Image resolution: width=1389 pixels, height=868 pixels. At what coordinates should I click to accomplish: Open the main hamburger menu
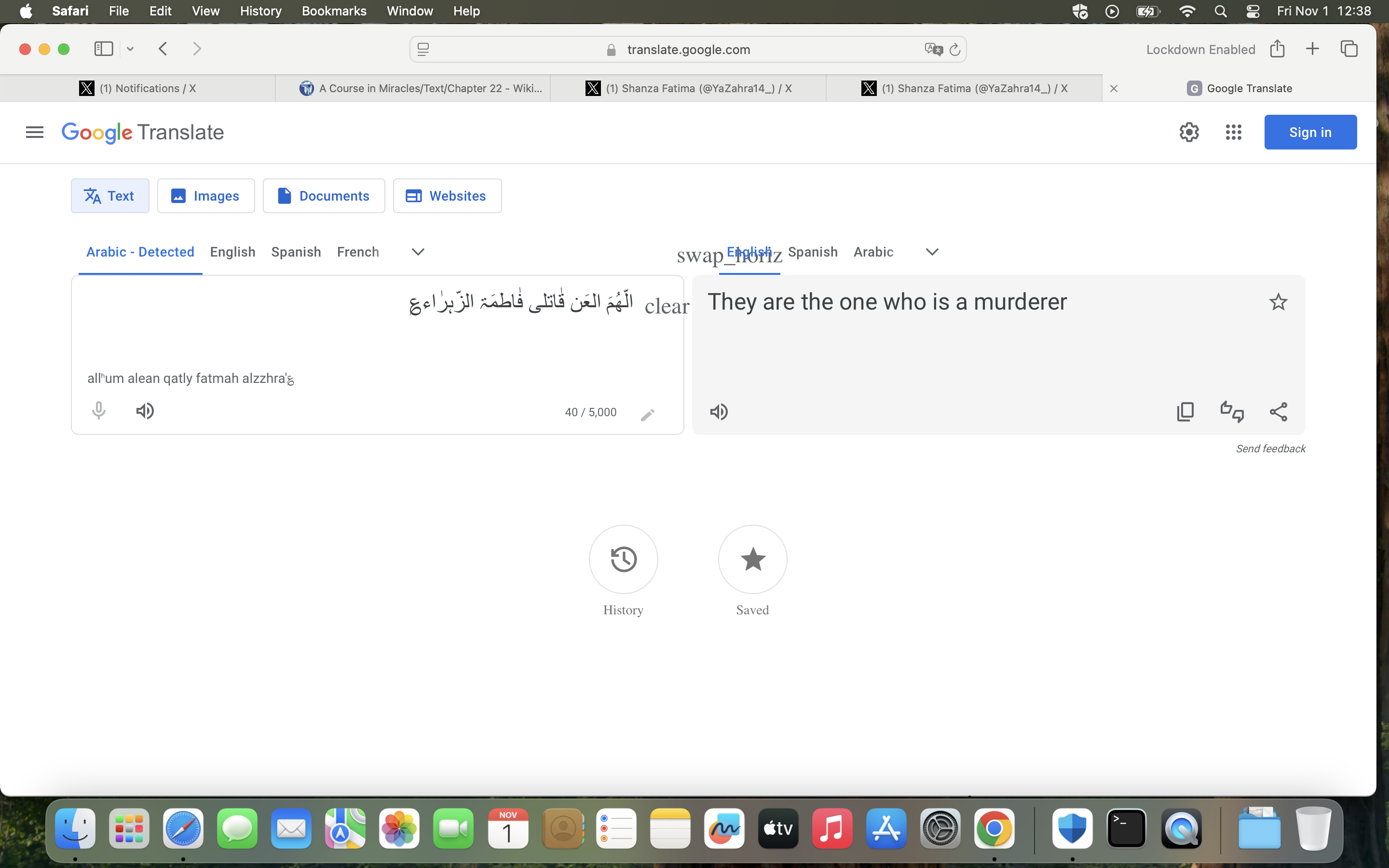click(x=34, y=132)
